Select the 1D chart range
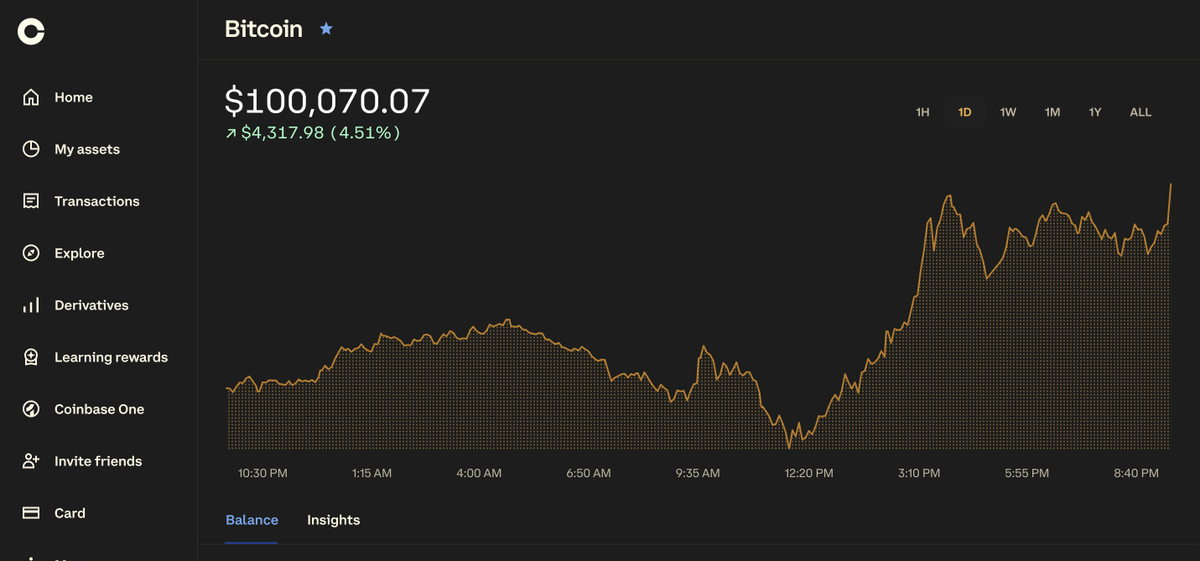This screenshot has height=561, width=1200. (965, 112)
